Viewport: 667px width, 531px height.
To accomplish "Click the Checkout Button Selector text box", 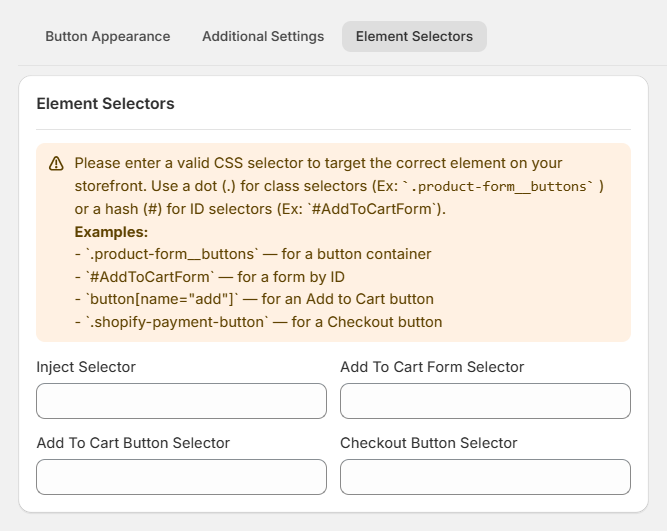I will tap(485, 477).
